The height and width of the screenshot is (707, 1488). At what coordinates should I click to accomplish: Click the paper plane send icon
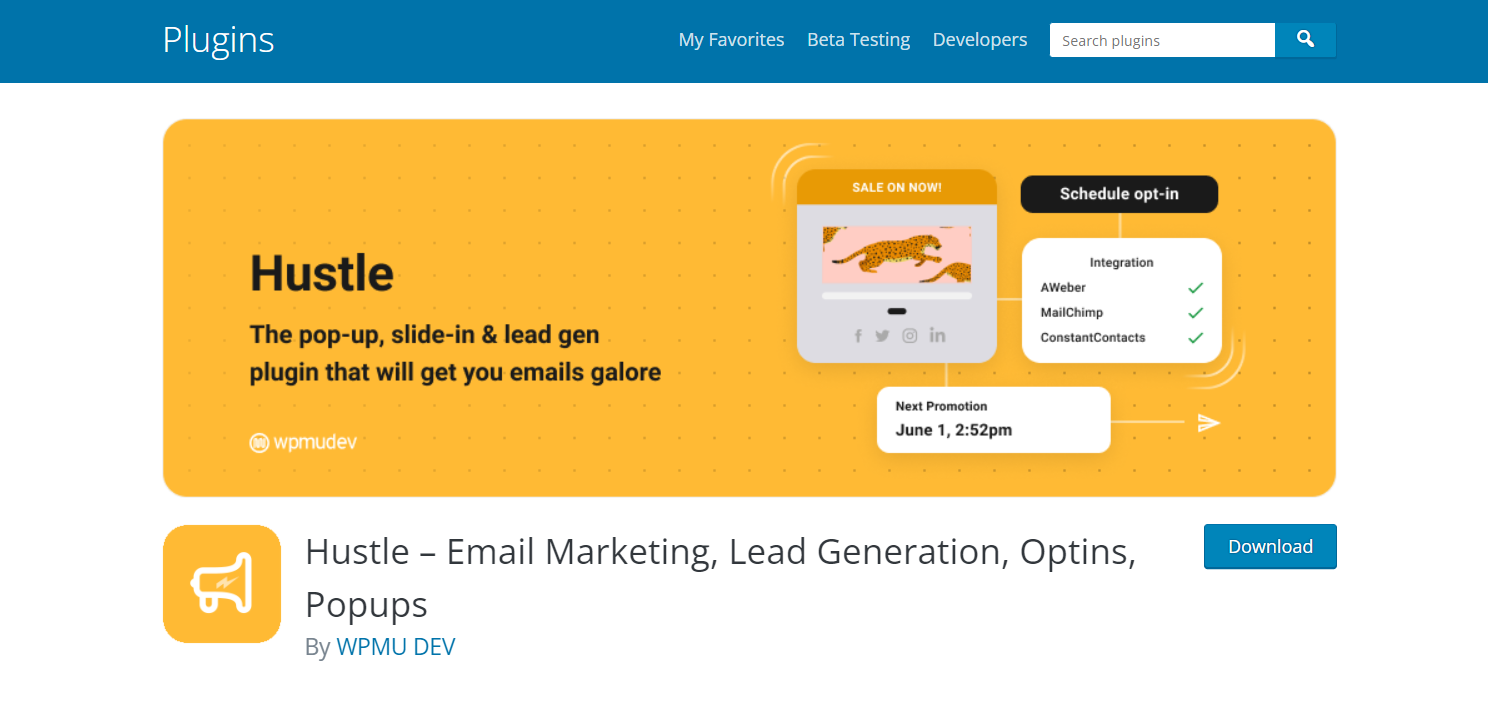tap(1209, 422)
